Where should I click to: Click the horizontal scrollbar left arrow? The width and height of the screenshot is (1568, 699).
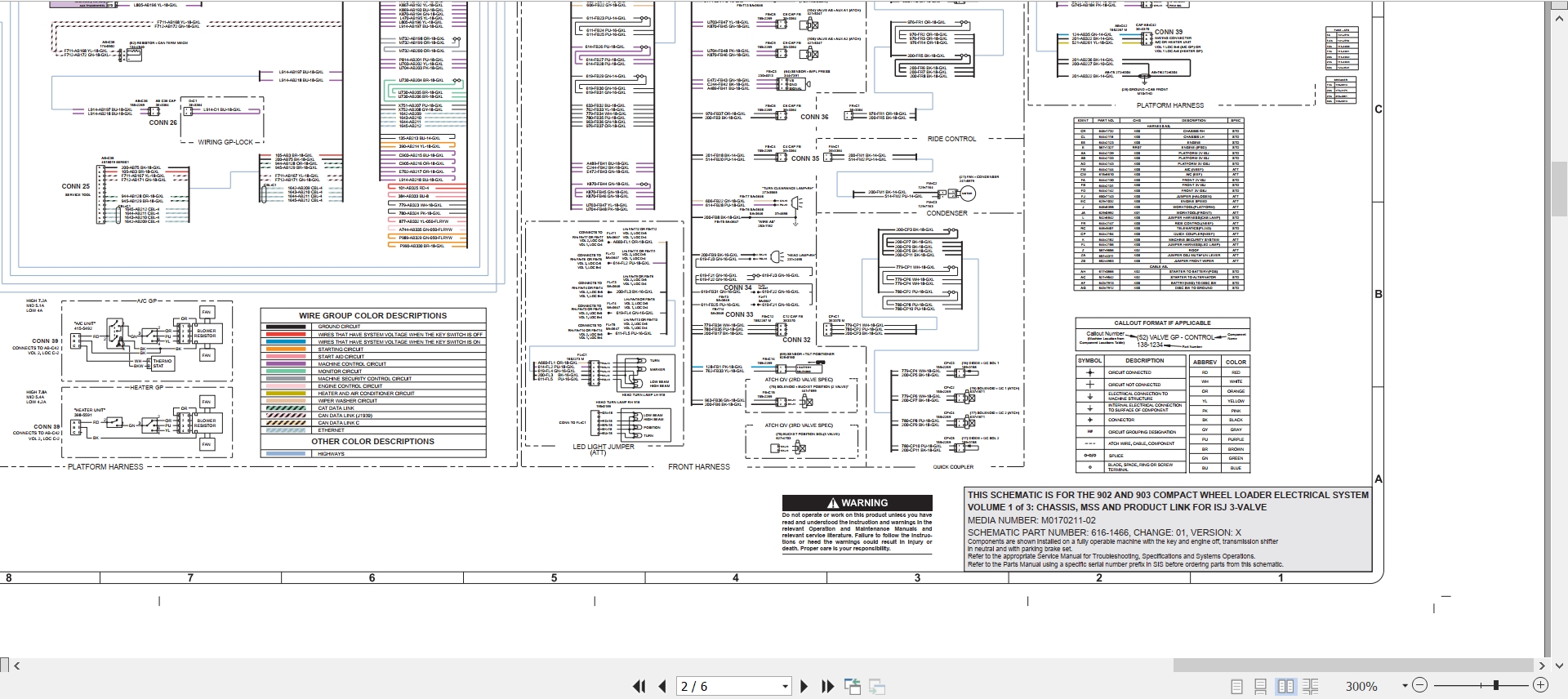coord(17,666)
